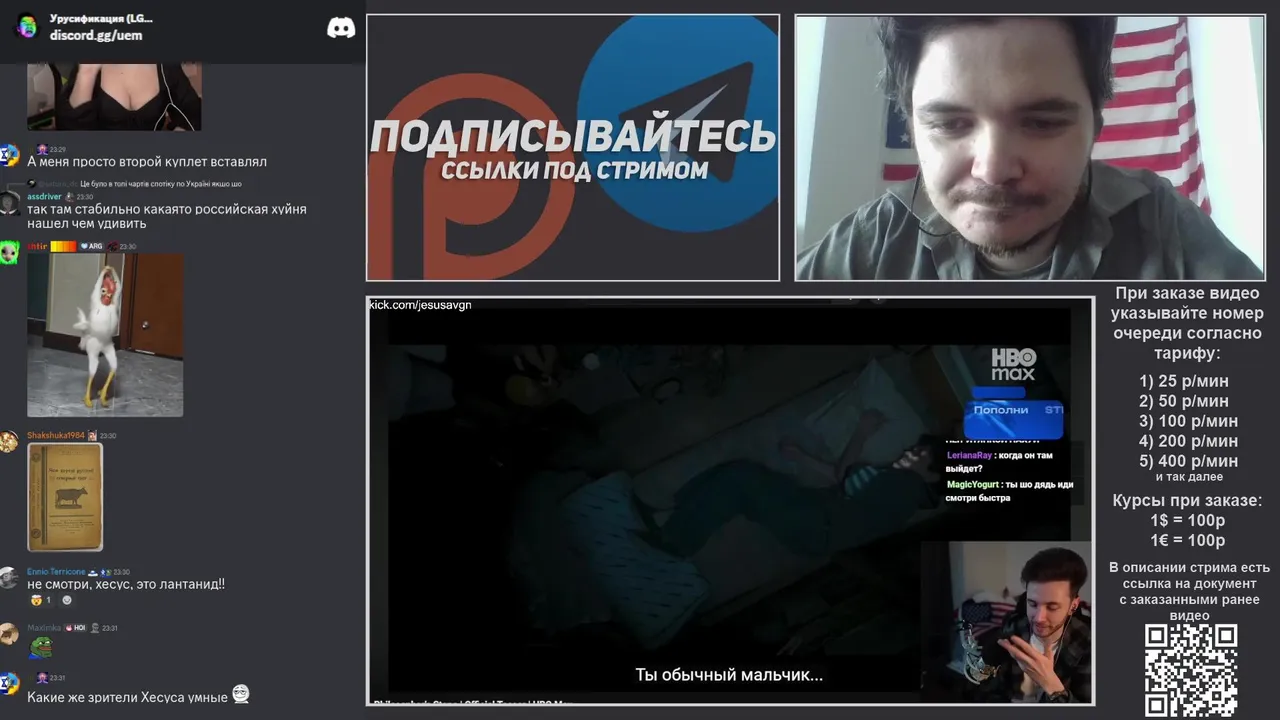Click the '3) 100 р/мин' tariff line
1280x720 pixels.
(x=1188, y=421)
